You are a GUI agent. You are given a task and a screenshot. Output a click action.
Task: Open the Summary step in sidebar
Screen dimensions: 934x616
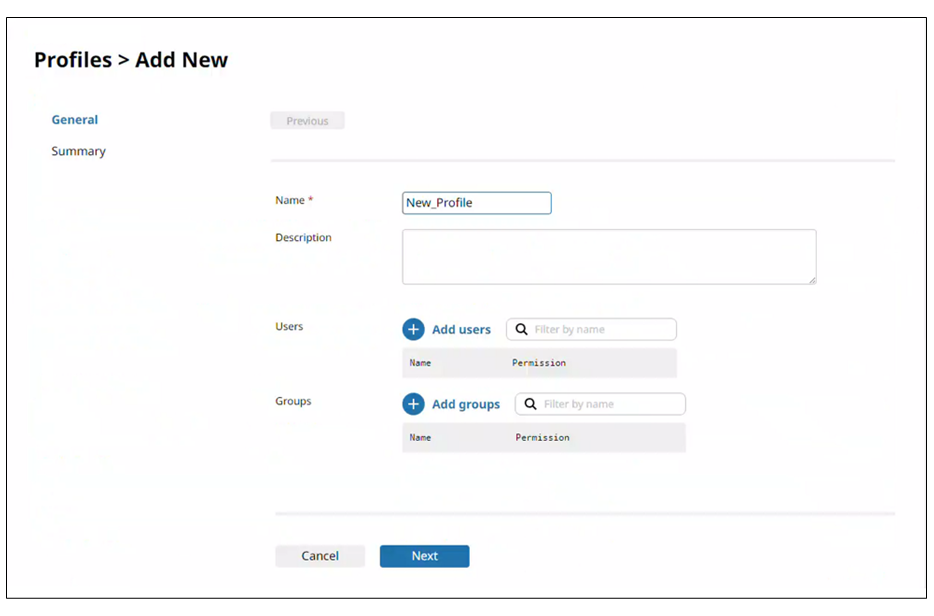(78, 152)
